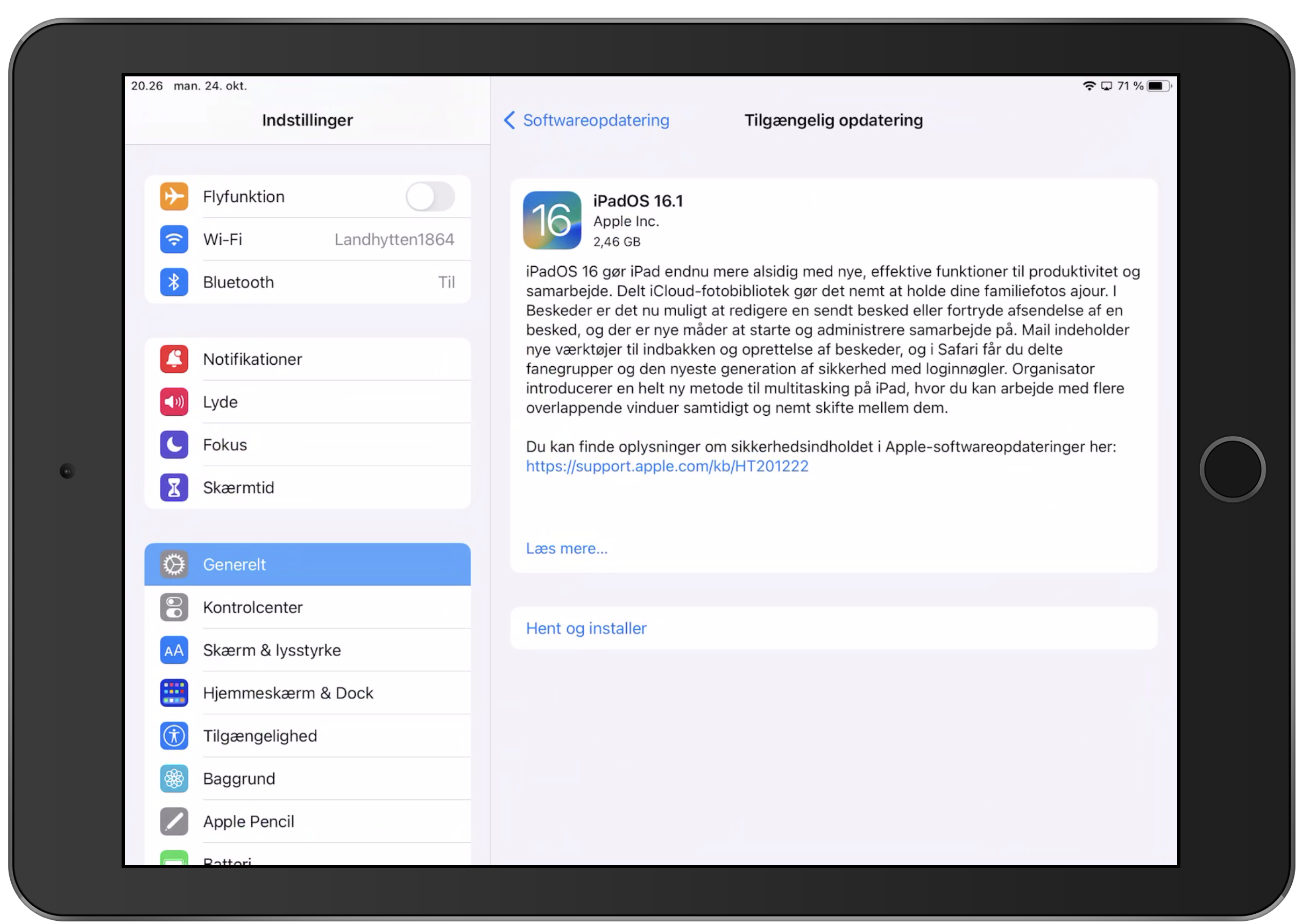Tap the man. 24. okt. date

[210, 86]
